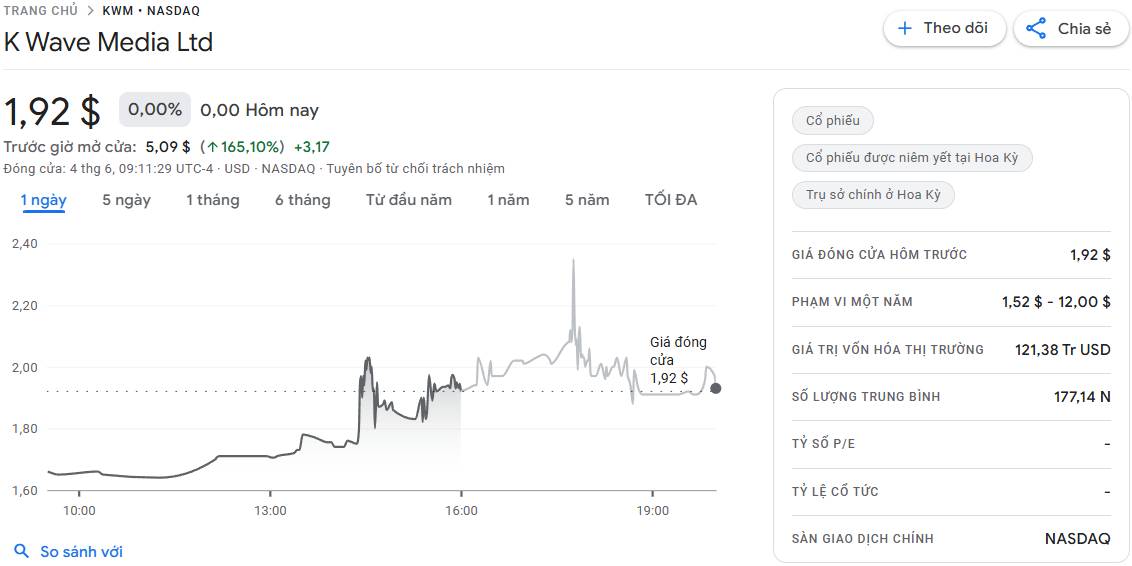Go to TRANG CHỦ breadcrumb link
Image resolution: width=1132 pixels, height=566 pixels.
click(x=40, y=11)
